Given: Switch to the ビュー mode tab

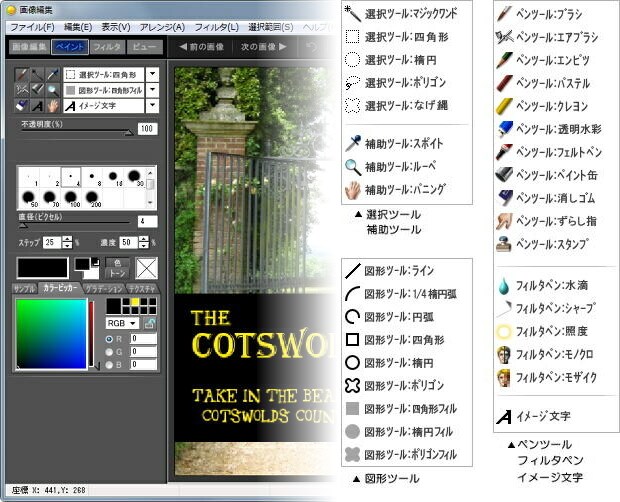Looking at the screenshot, I should 144,47.
